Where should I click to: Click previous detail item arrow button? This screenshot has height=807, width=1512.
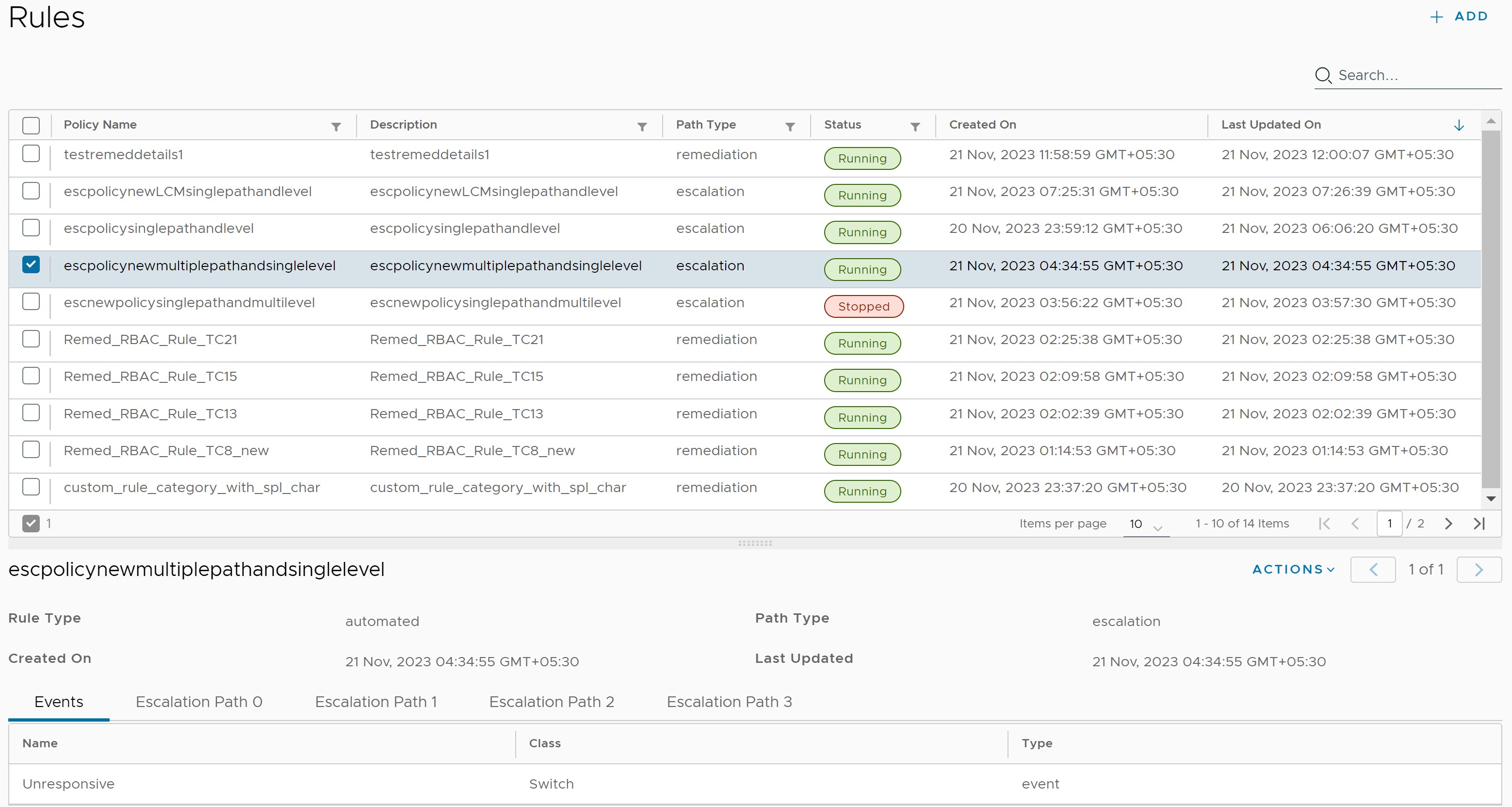pos(1373,569)
